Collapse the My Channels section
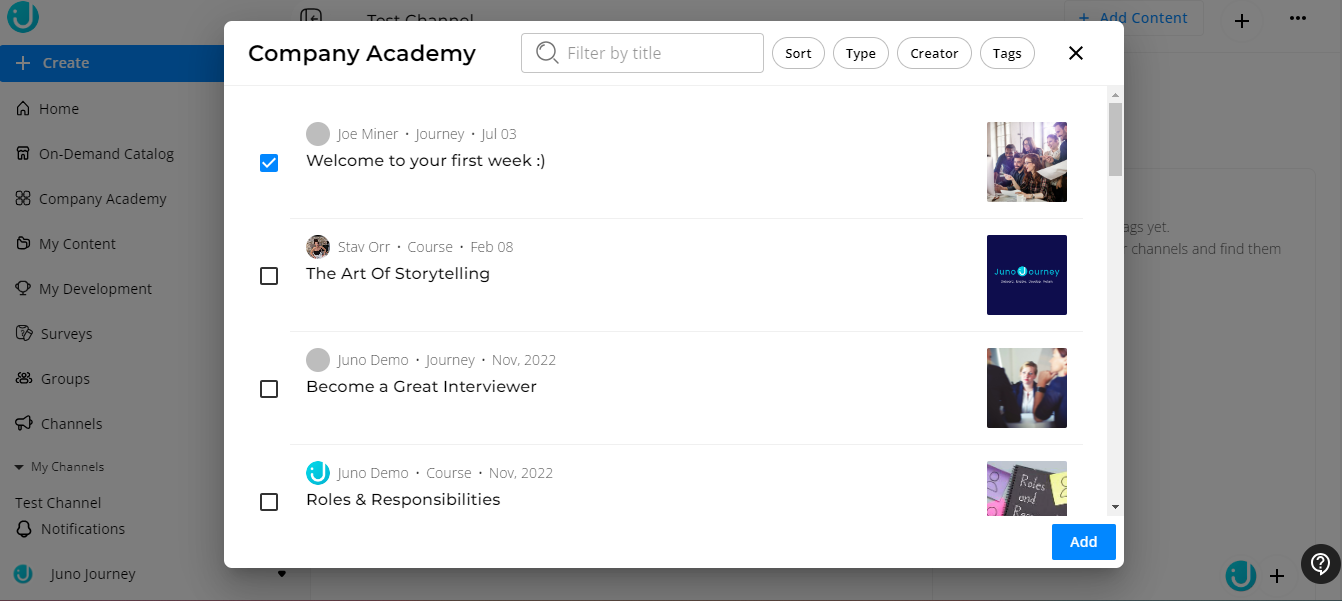Image resolution: width=1342 pixels, height=601 pixels. [19, 467]
